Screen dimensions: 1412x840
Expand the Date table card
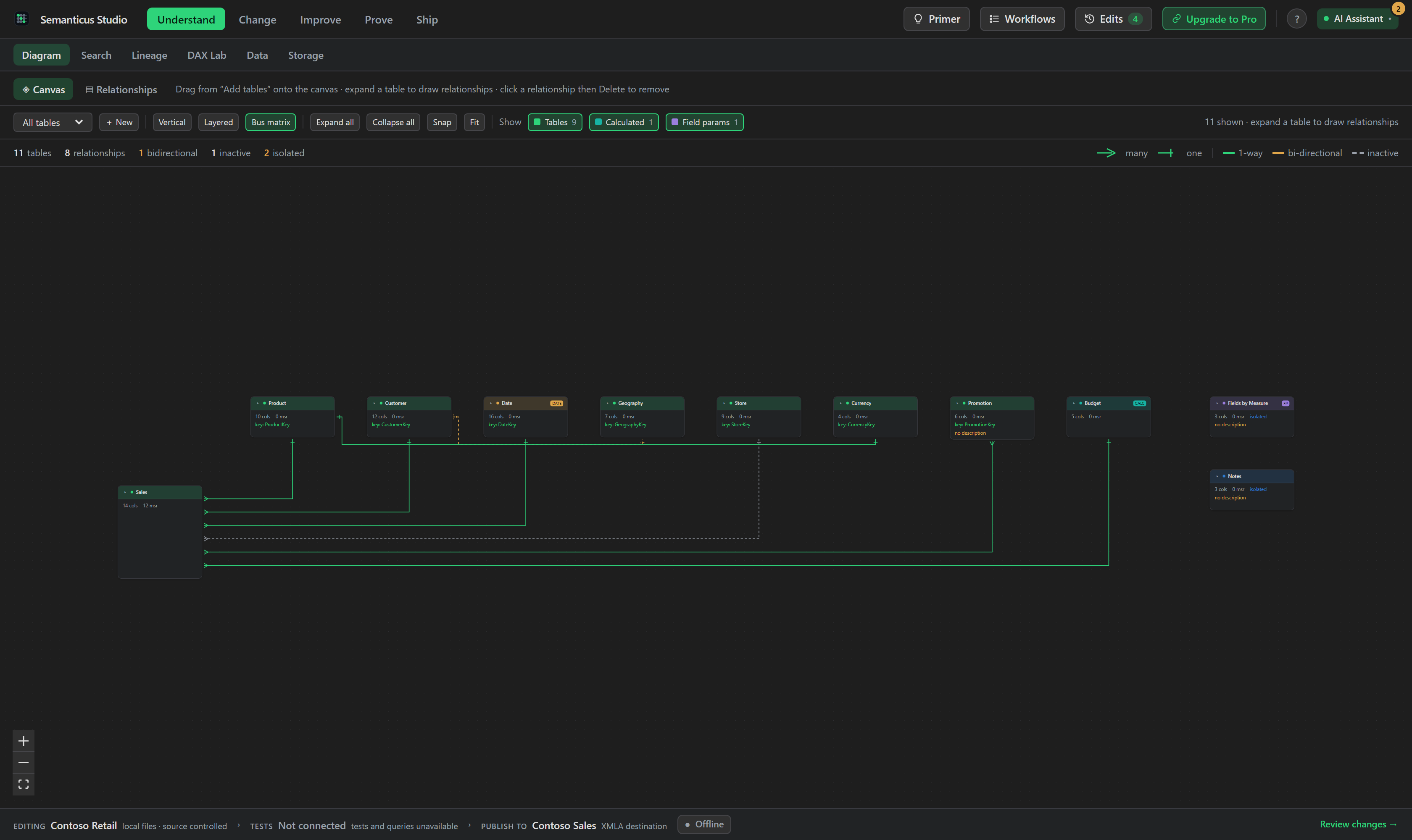point(491,404)
